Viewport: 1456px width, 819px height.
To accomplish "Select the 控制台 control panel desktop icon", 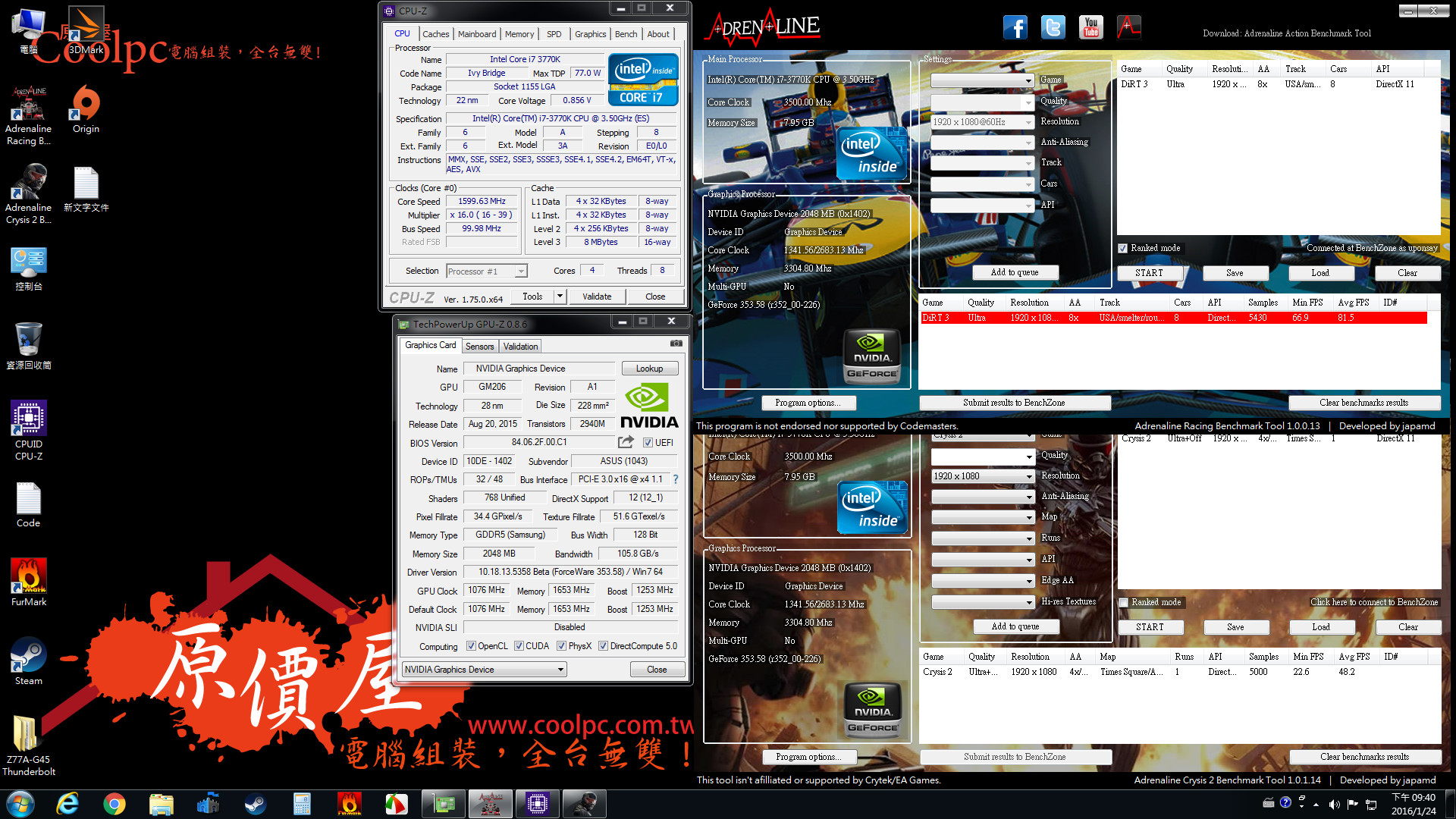I will point(29,268).
